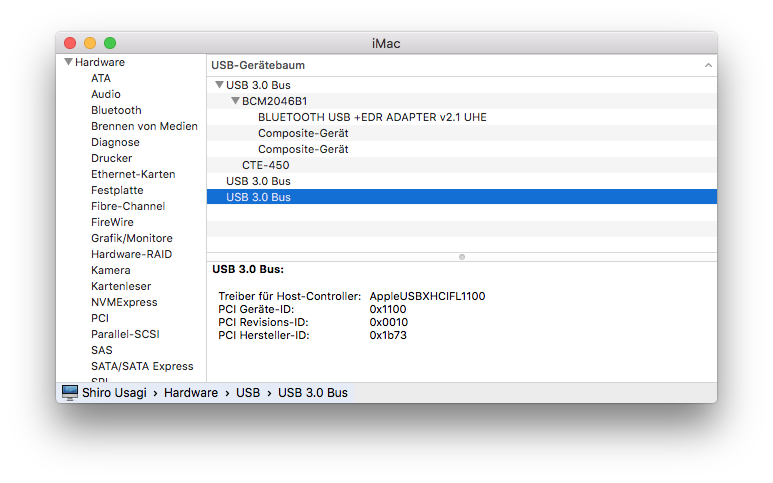Click the PCI Revisions-ID value 0x0010
Viewport: 773px width, 483px height.
tap(388, 322)
